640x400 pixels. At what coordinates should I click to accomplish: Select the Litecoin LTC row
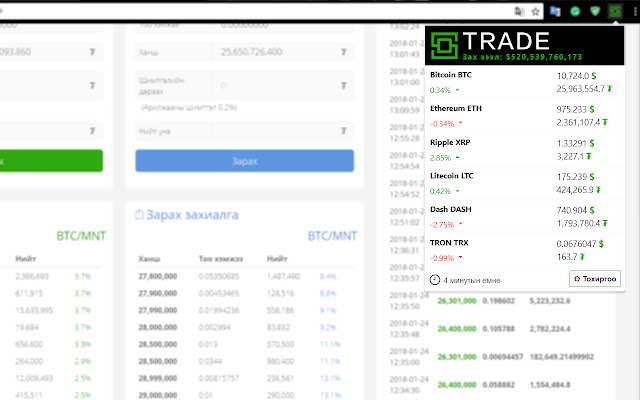524,183
